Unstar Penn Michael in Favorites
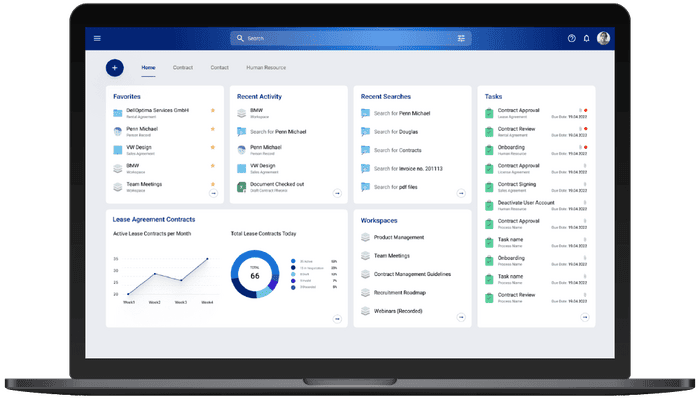Image resolution: width=700 pixels, height=399 pixels. (x=213, y=129)
